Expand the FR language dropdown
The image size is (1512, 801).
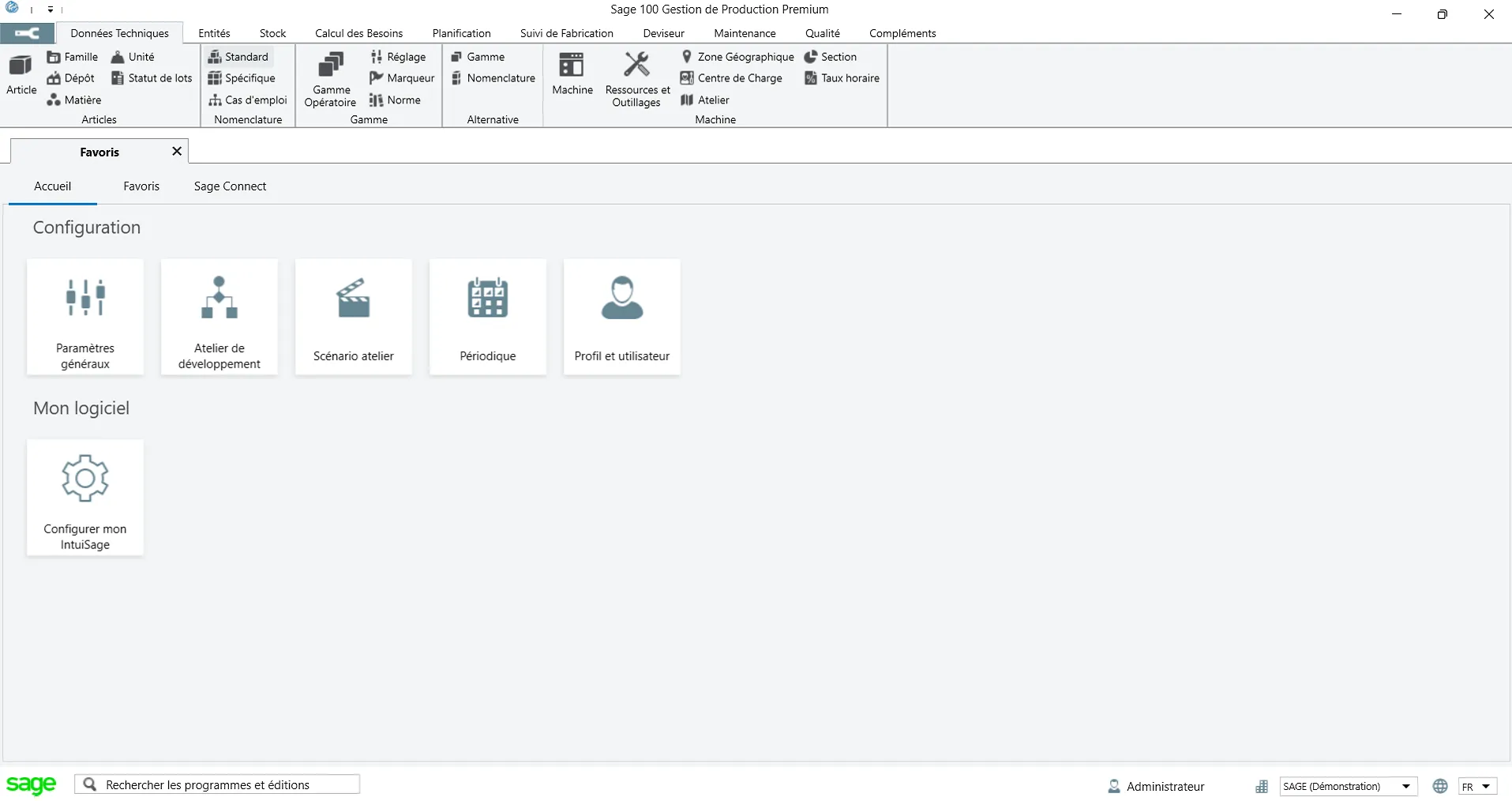(x=1486, y=786)
